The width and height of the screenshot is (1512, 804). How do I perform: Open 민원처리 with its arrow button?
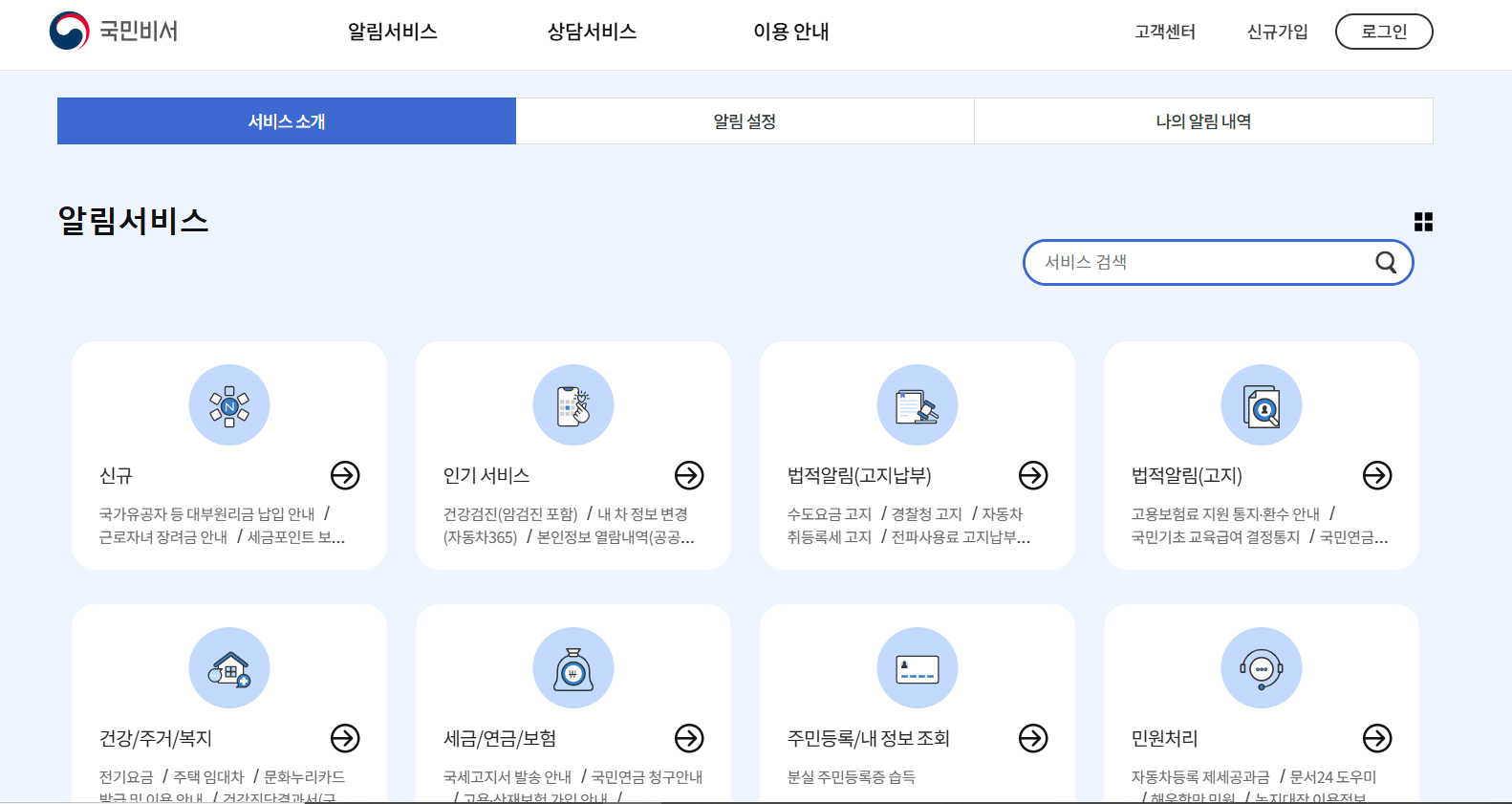[x=1377, y=738]
